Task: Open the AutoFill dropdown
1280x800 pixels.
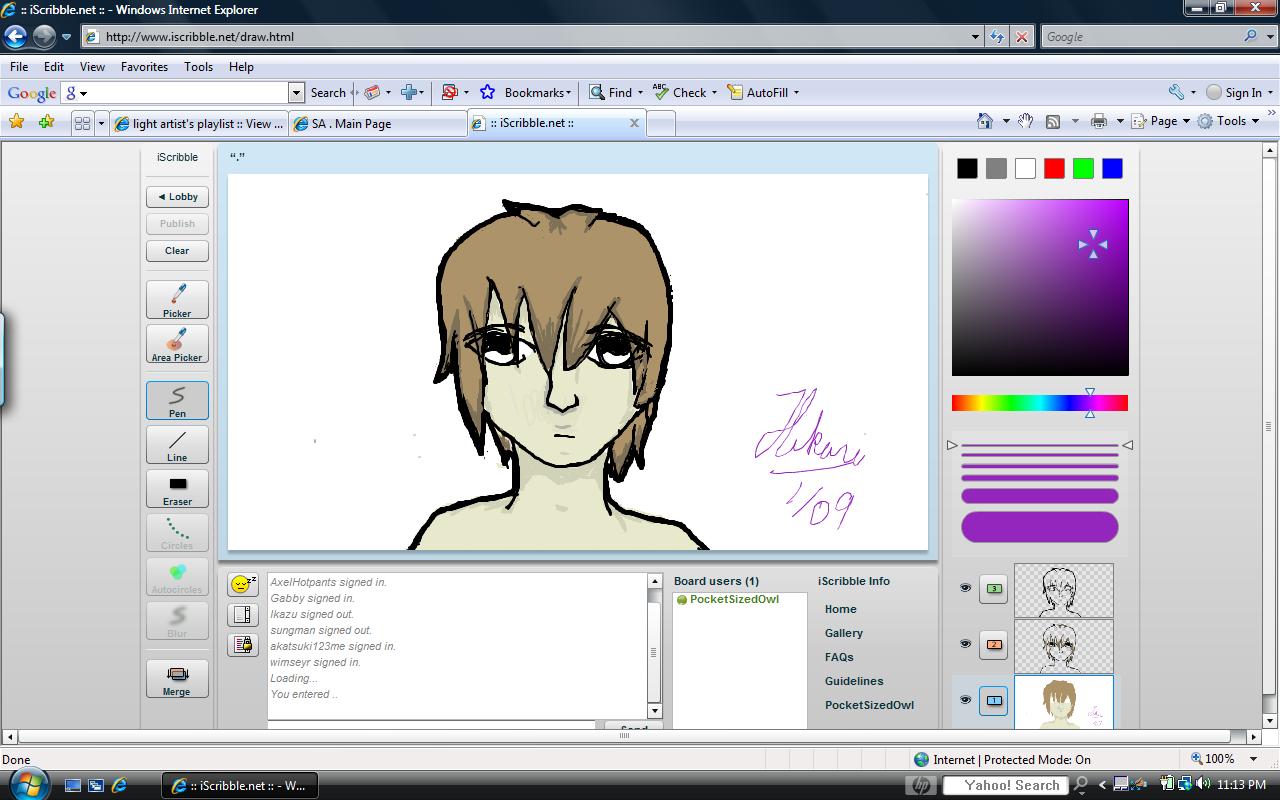Action: click(x=796, y=93)
